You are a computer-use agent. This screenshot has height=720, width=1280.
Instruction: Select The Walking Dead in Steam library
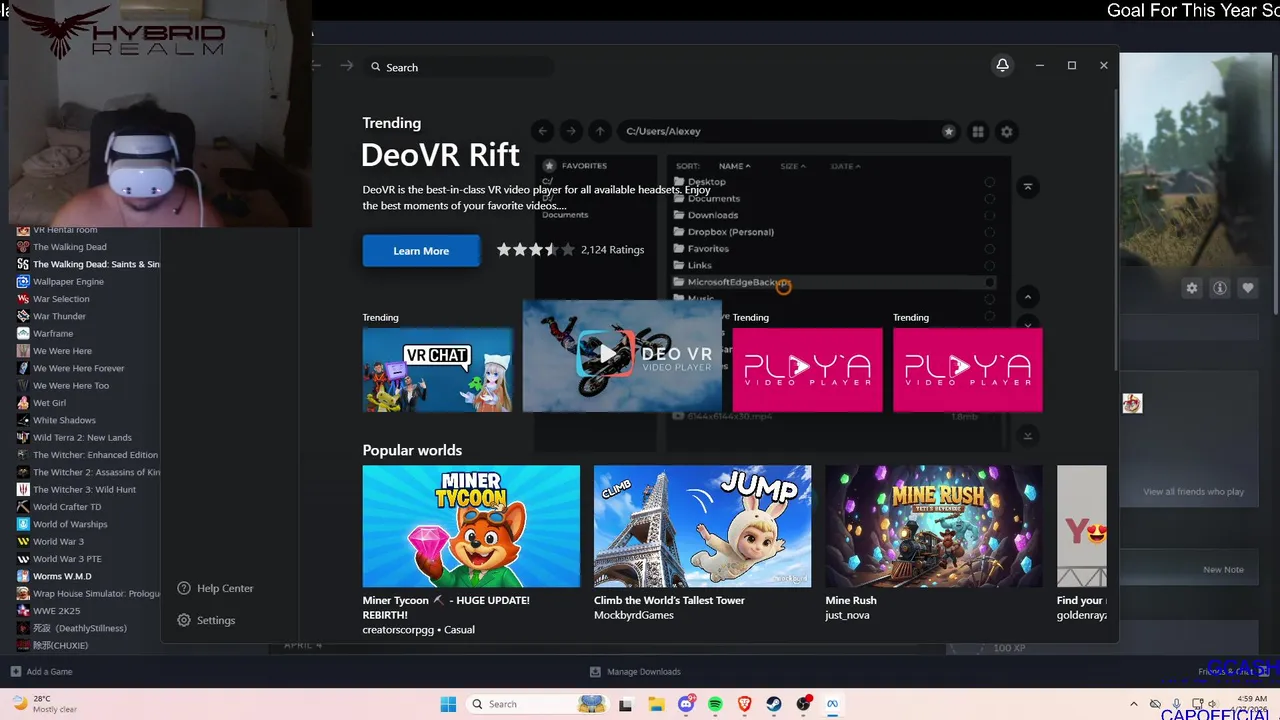coord(69,247)
